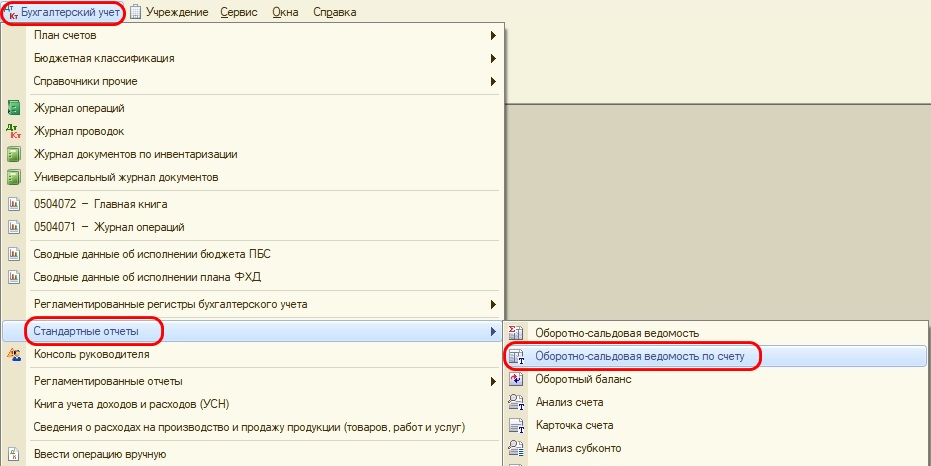Expand the Регламентированные отчеты submenu arrow
Screen dimensions: 931x466
coord(493,381)
